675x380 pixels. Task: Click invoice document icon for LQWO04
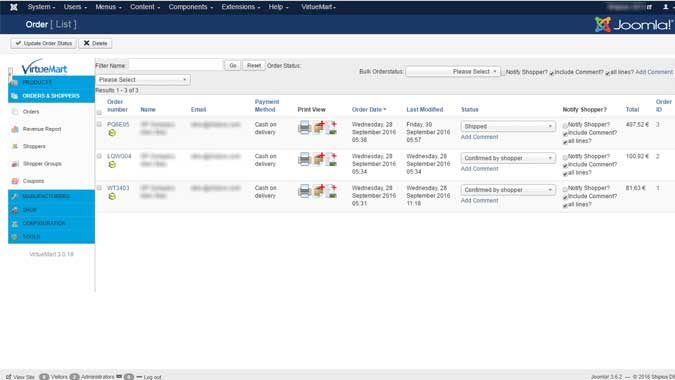[331, 159]
